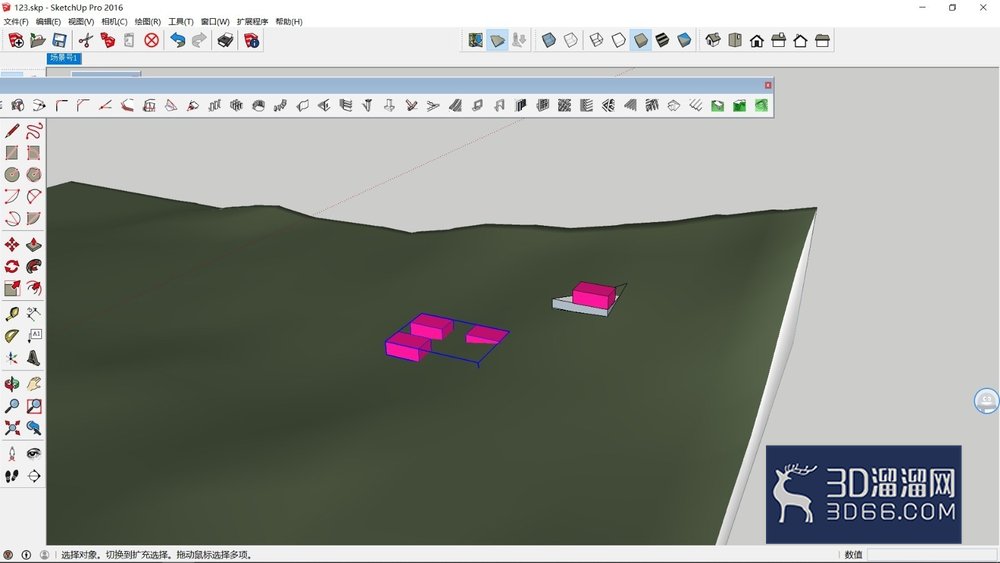
Task: Select the Axes tool
Action: click(x=12, y=358)
